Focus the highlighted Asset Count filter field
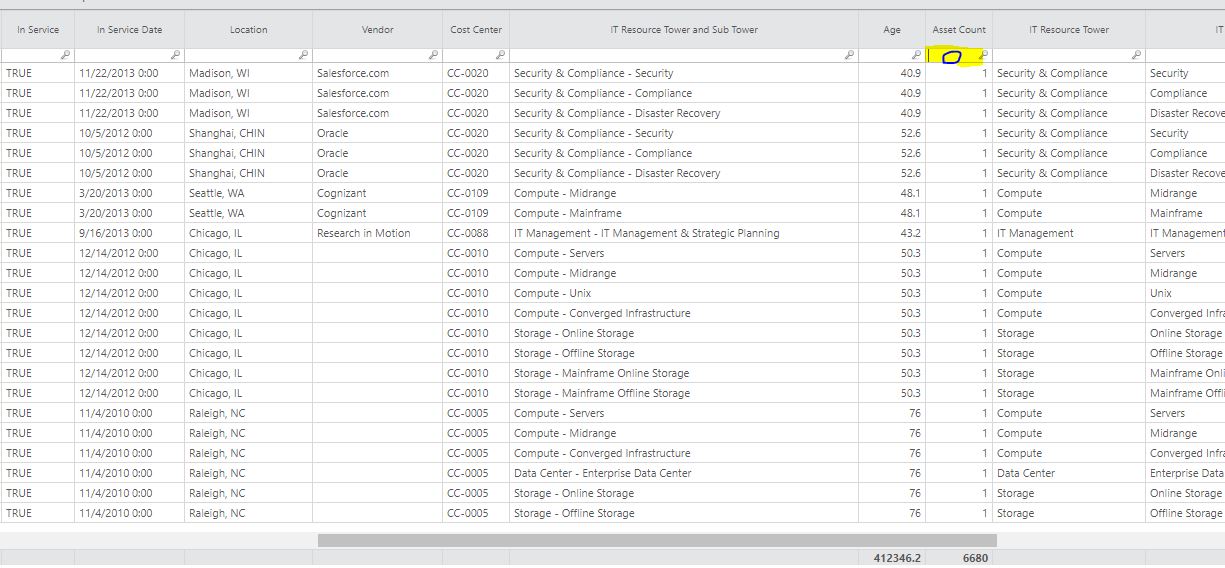This screenshot has width=1225, height=568. point(954,56)
